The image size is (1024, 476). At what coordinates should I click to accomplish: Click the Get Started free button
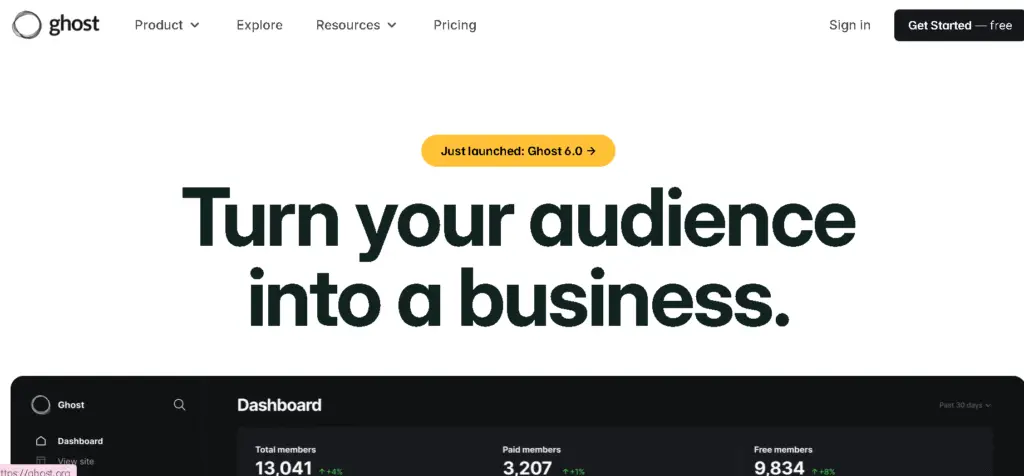(x=959, y=25)
